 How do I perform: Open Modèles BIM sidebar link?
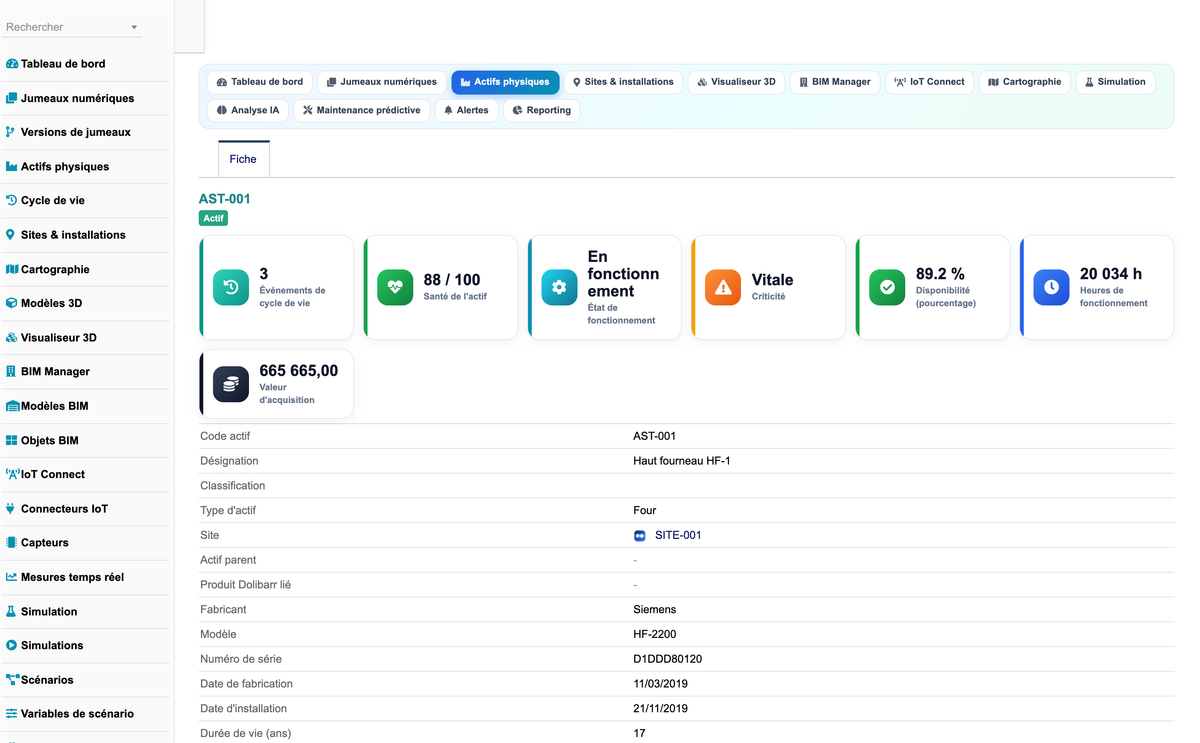[55, 407]
